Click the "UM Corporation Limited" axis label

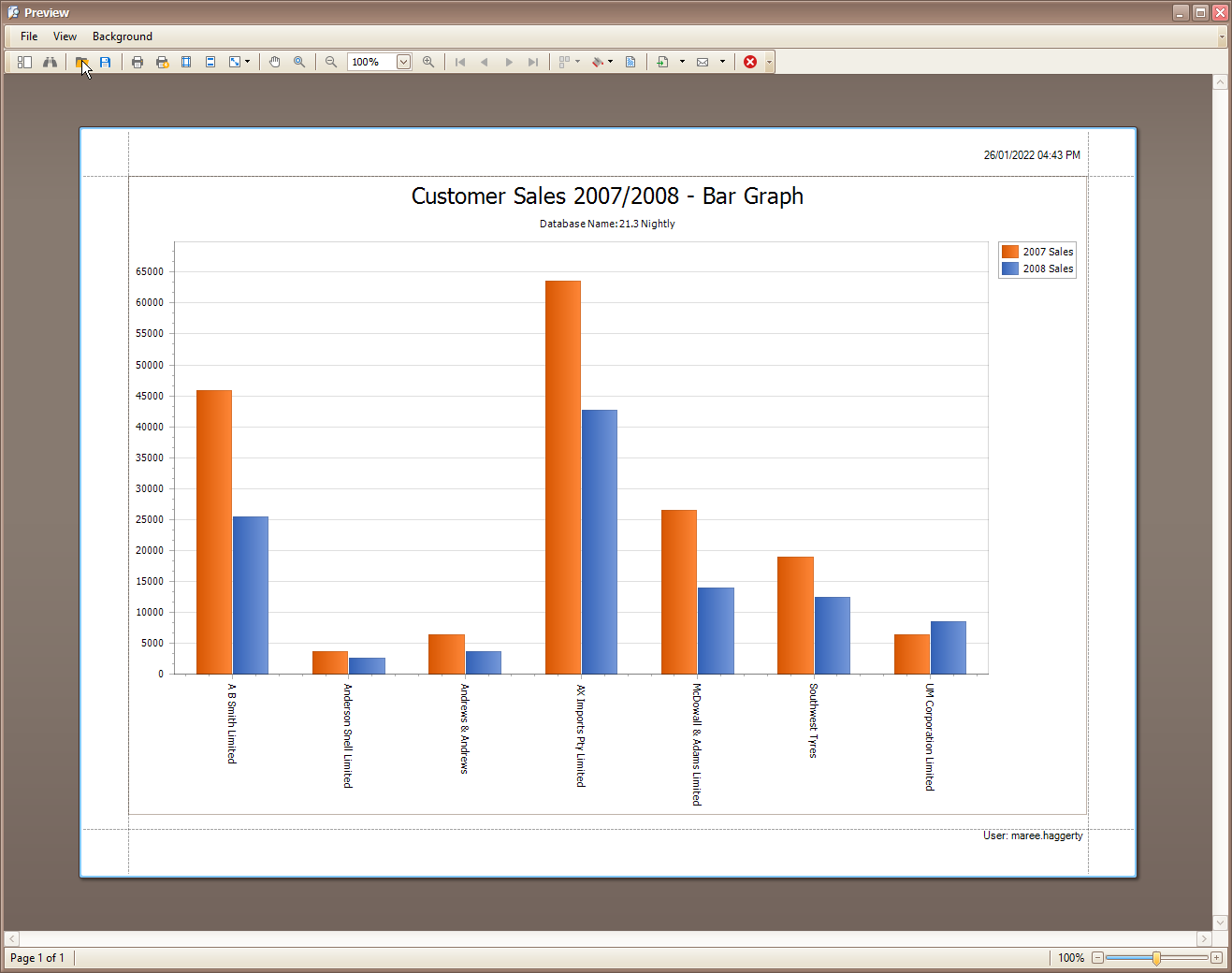[x=930, y=737]
